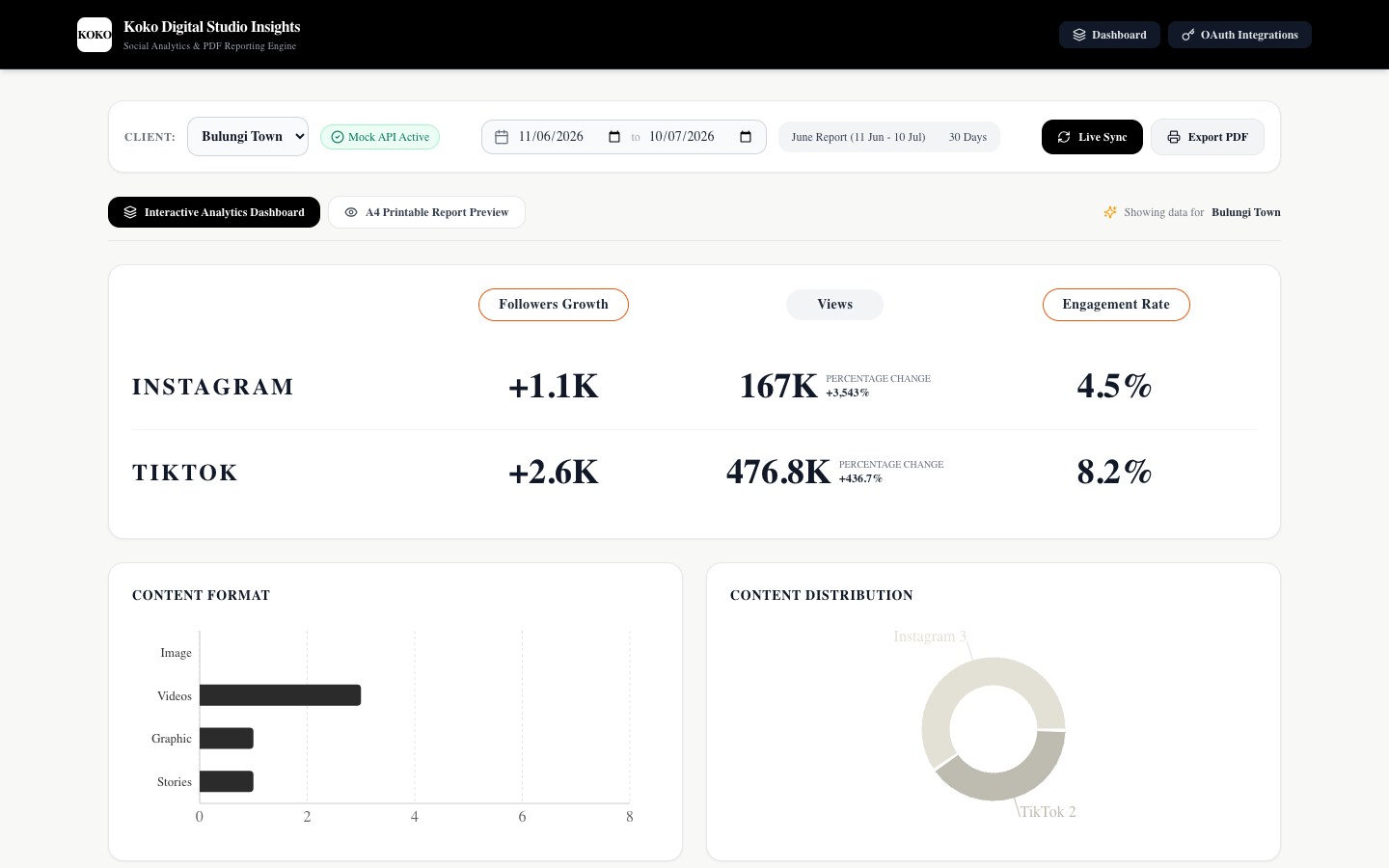Select the Views metric pill
Screen dimensions: 1389x868
click(834, 305)
